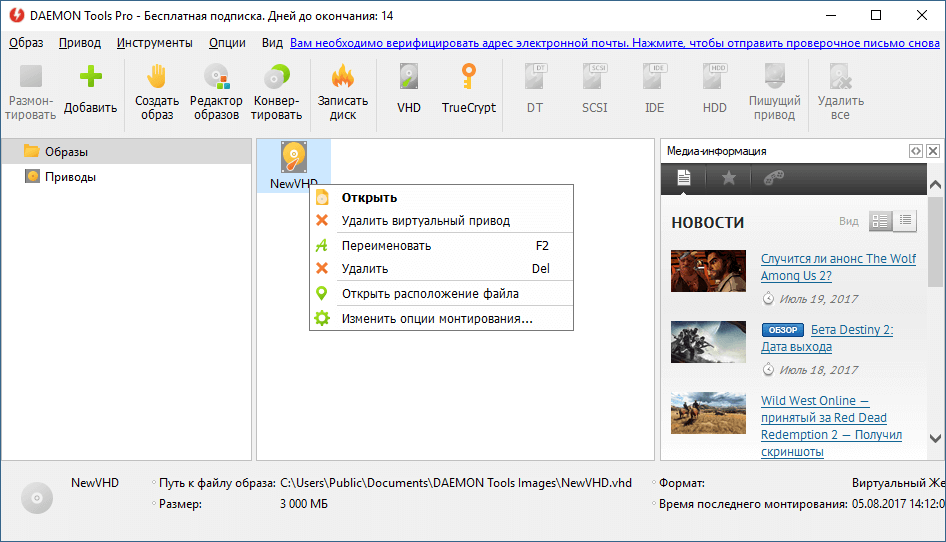Click the 3 000 МБ size value
Viewport: 946px width, 542px height.
[303, 503]
